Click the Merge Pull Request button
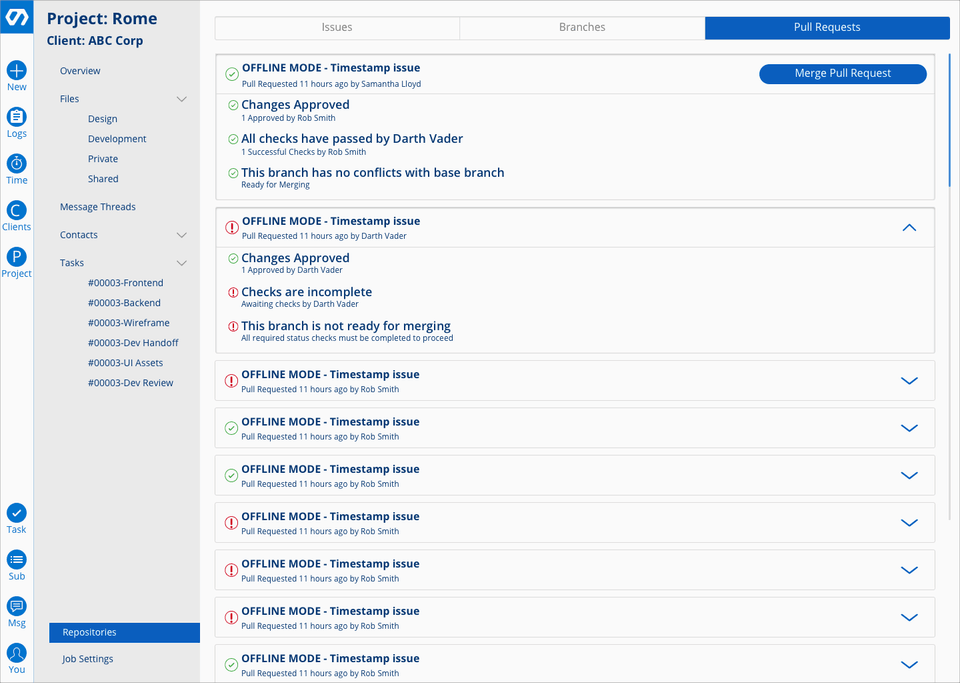 click(x=843, y=73)
